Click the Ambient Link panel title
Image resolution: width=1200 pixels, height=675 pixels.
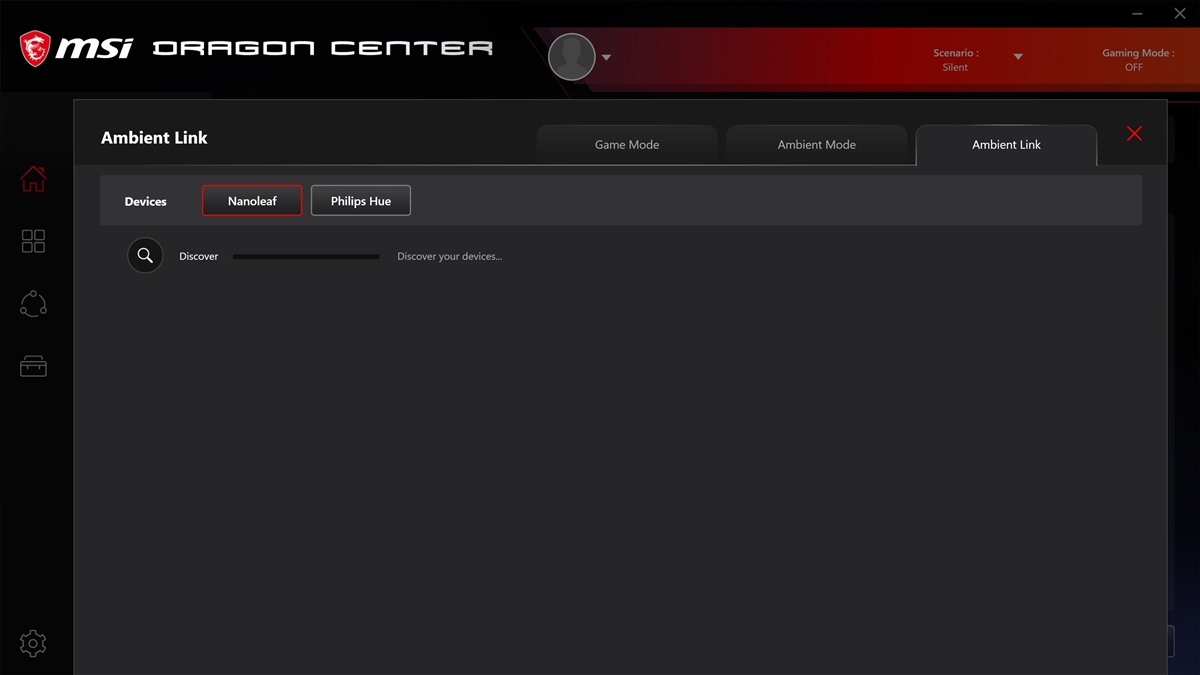tap(154, 138)
